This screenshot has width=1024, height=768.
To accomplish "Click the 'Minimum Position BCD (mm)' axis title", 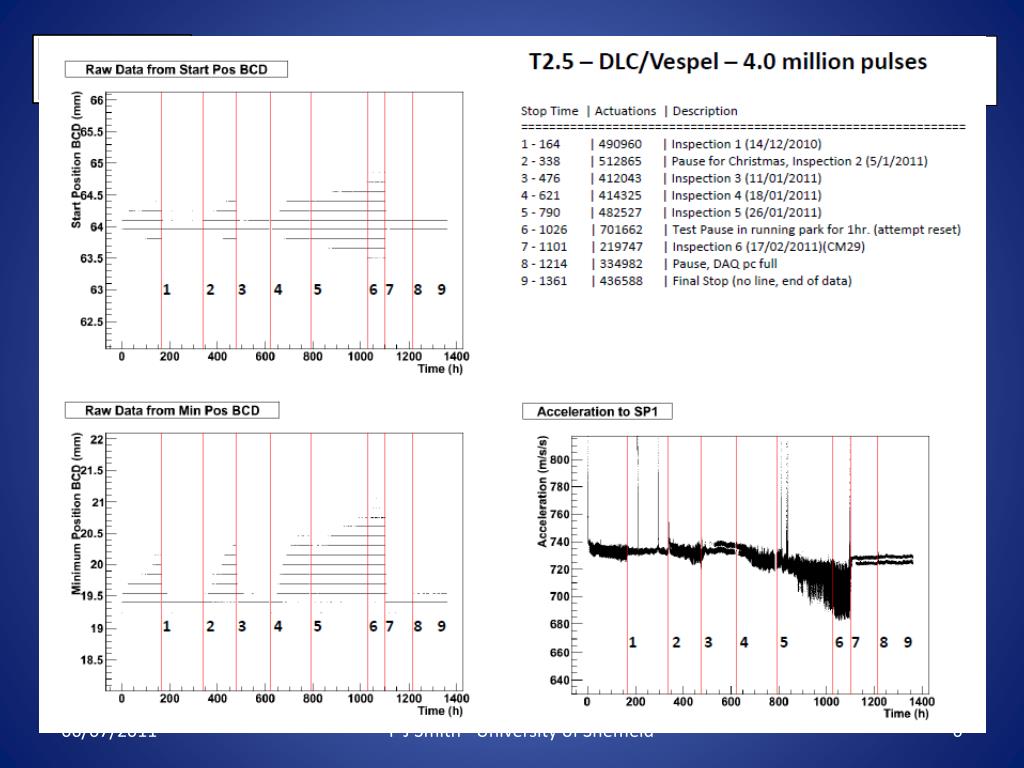I will point(76,513).
